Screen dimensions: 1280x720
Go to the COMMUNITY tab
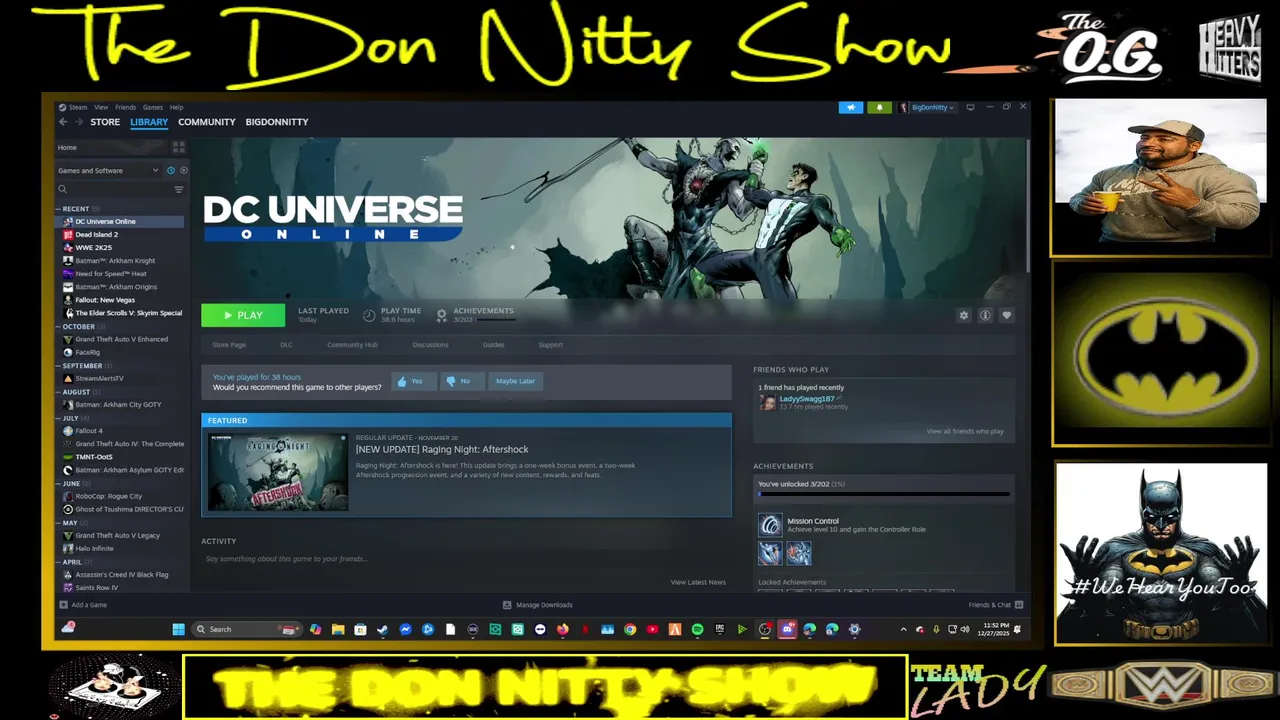click(x=207, y=122)
